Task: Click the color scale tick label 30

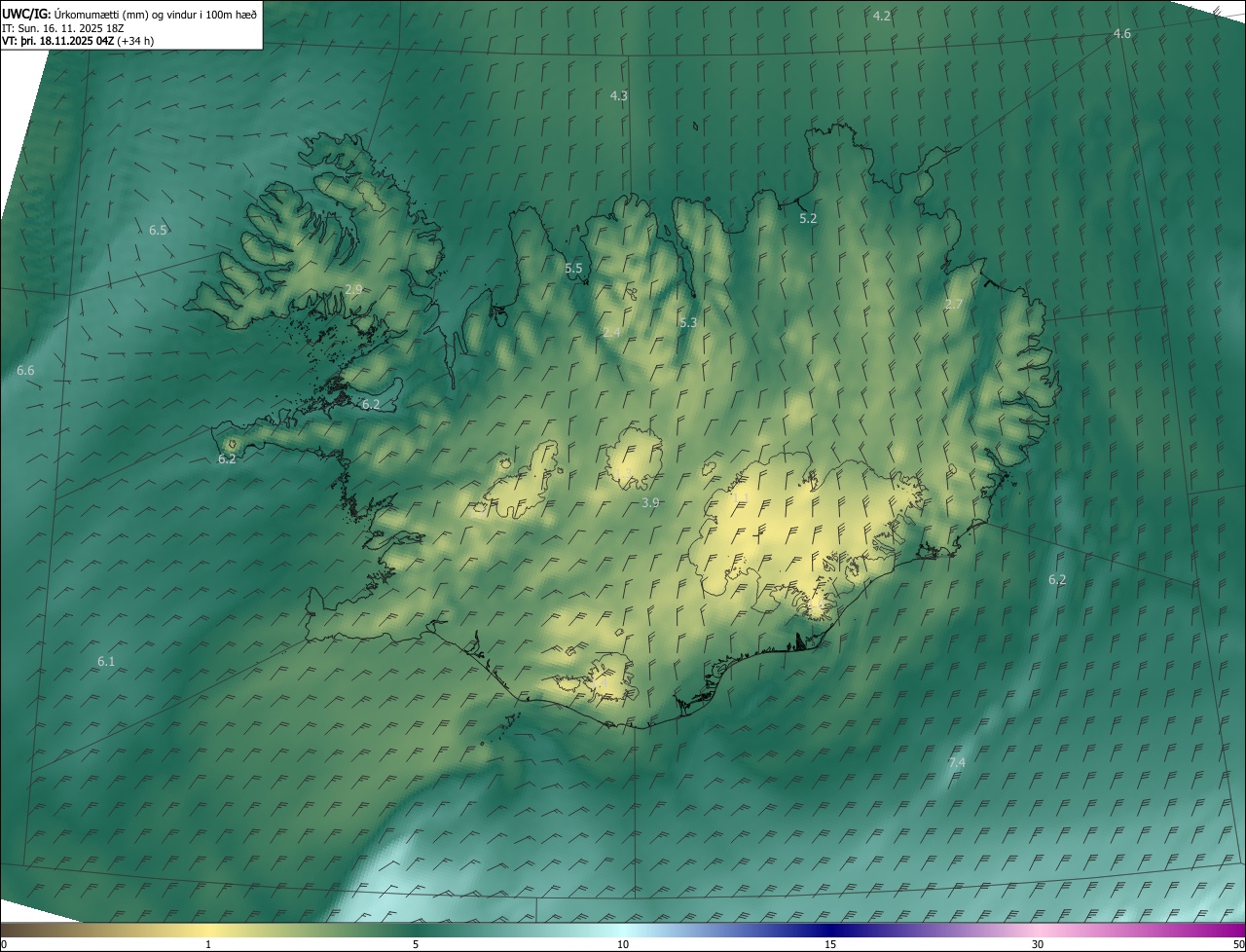Action: (1038, 945)
